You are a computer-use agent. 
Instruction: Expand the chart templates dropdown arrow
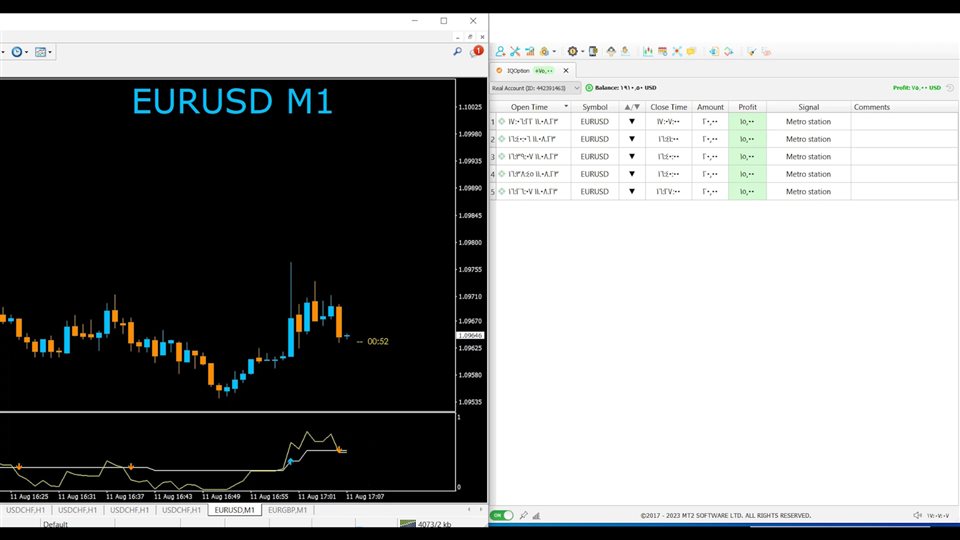(x=50, y=52)
